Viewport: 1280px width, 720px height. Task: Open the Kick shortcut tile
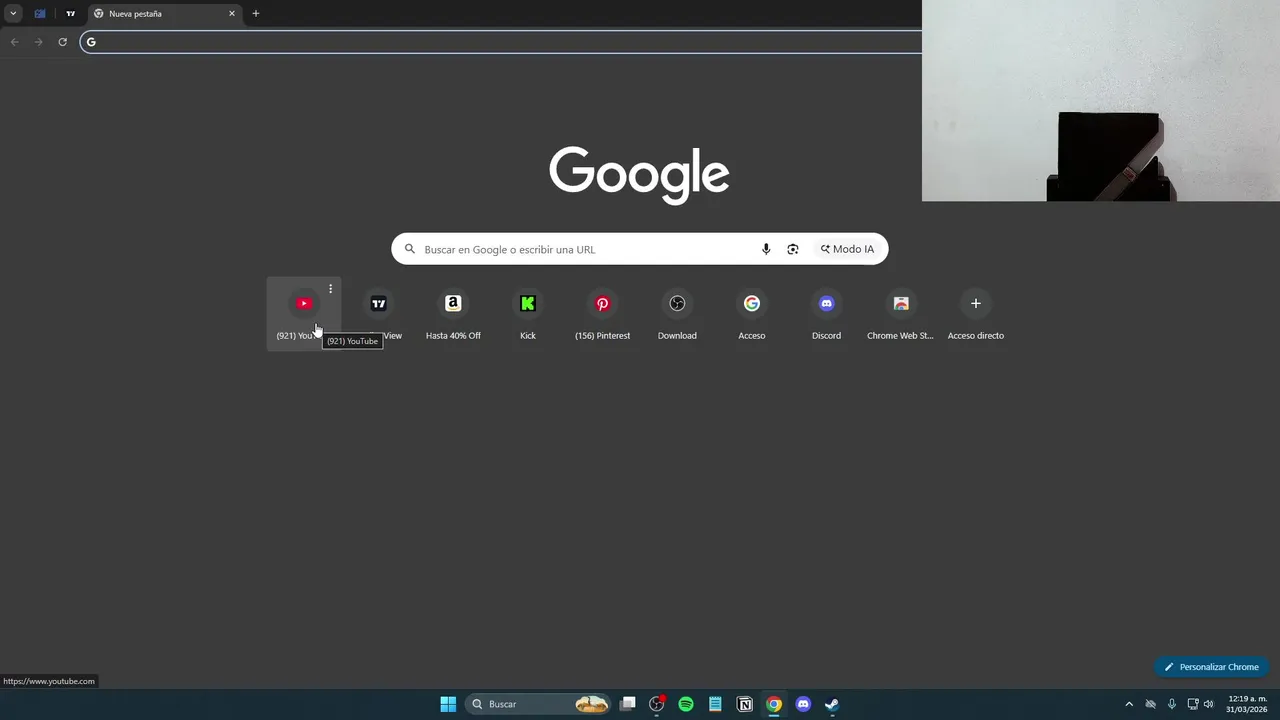coord(528,313)
